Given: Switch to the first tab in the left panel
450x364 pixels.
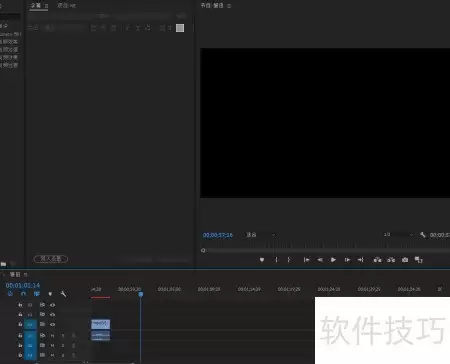Looking at the screenshot, I should click(35, 5).
